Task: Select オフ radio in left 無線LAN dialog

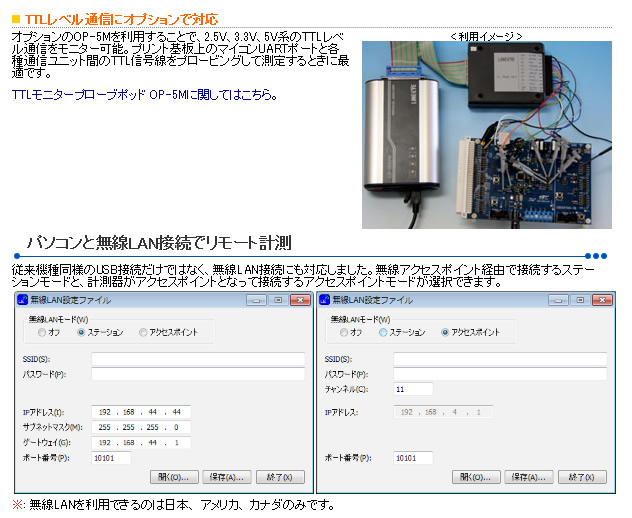Action: click(x=42, y=333)
